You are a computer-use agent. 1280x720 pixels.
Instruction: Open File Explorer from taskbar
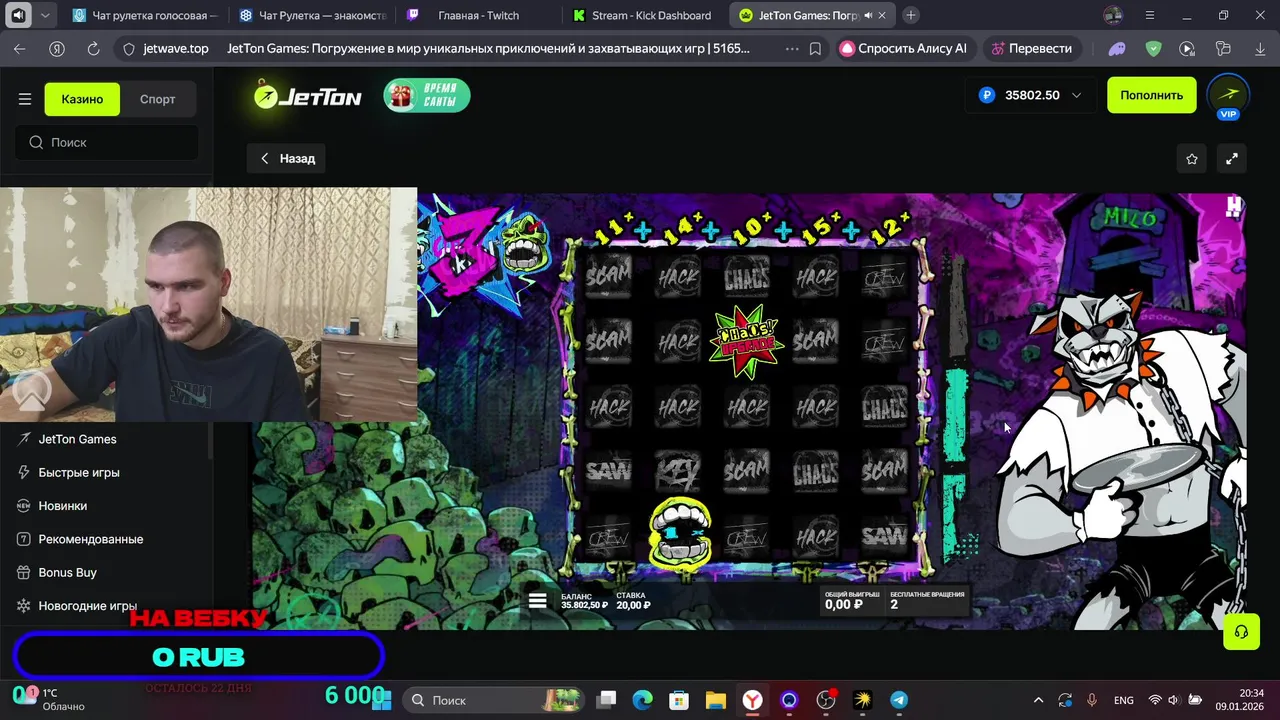[x=715, y=700]
